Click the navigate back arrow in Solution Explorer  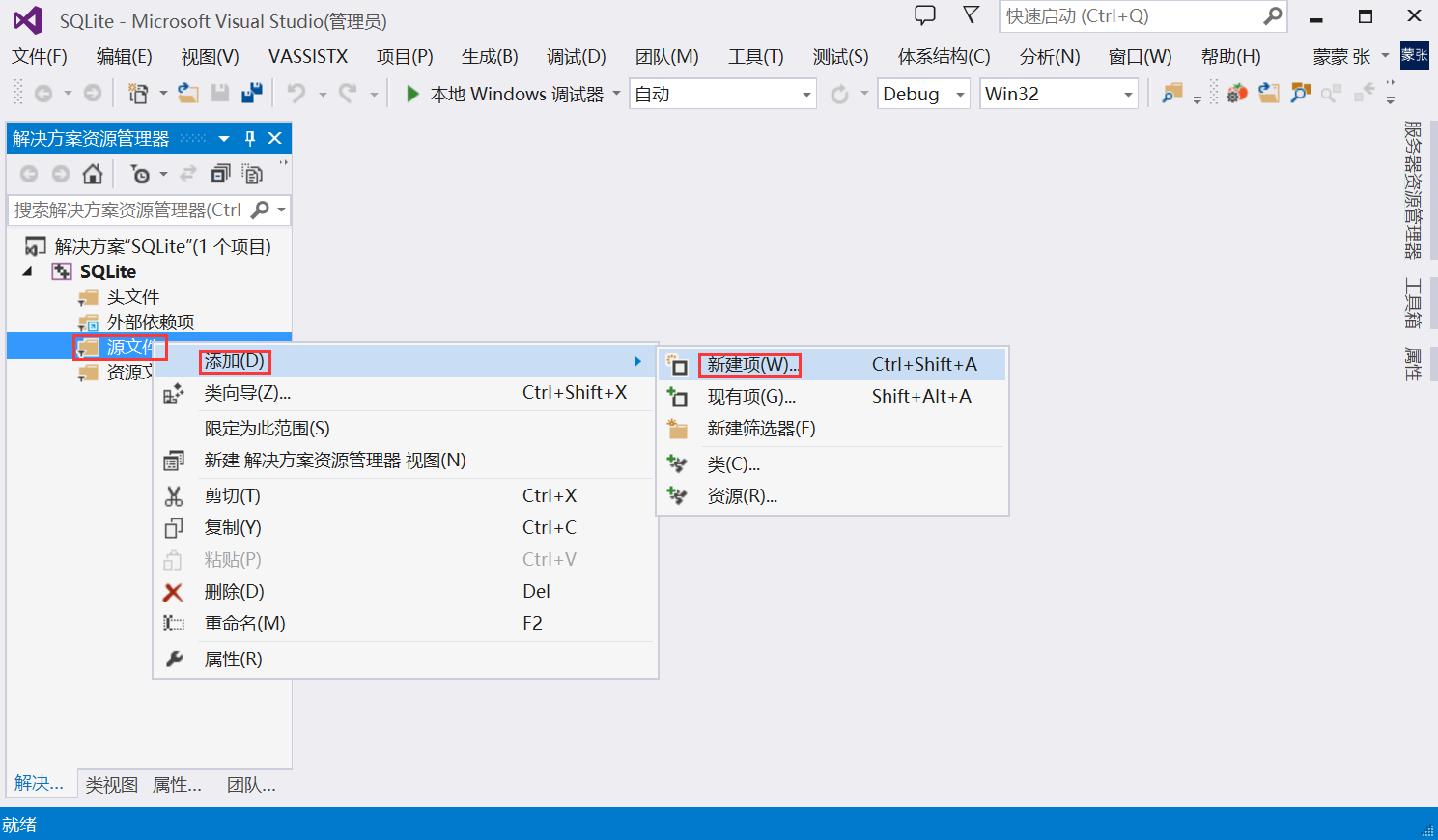click(x=28, y=174)
